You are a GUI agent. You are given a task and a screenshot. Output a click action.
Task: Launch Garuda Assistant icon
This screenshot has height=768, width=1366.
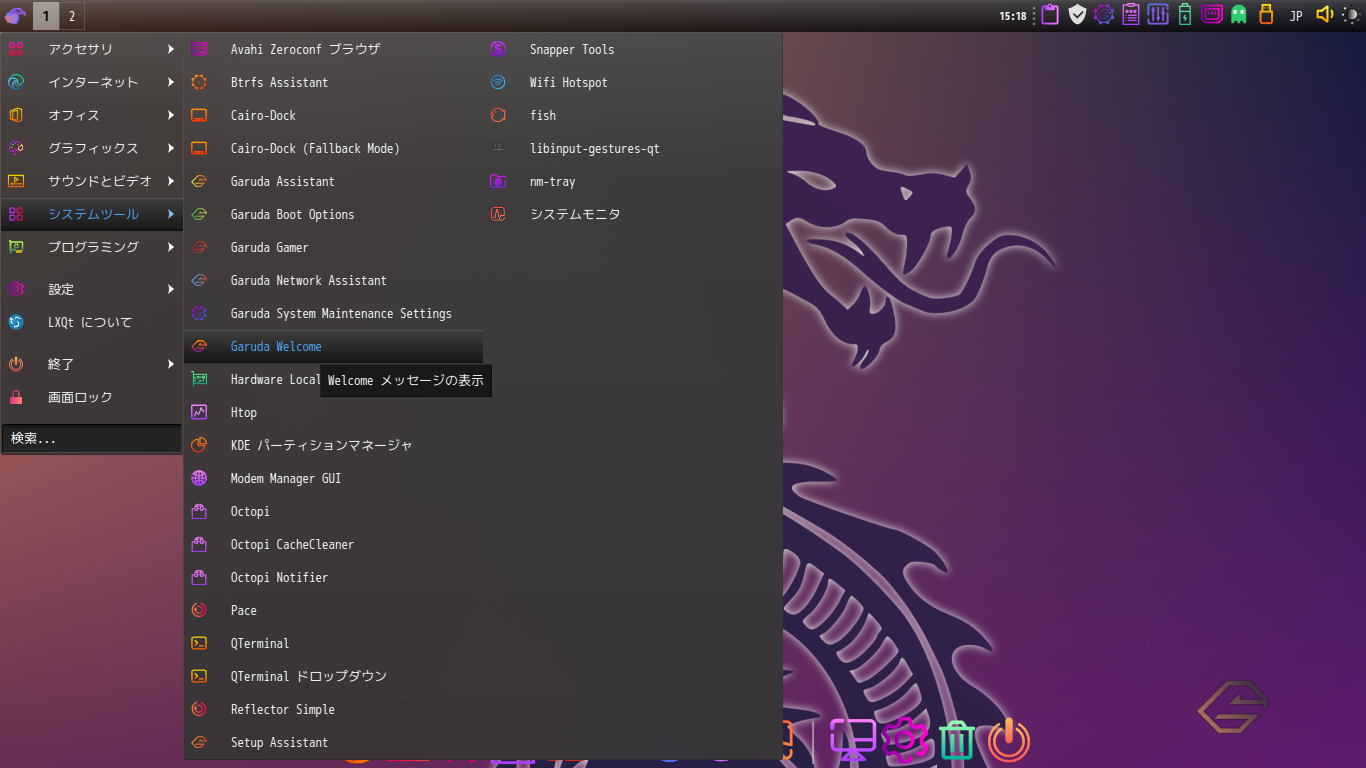[x=199, y=181]
